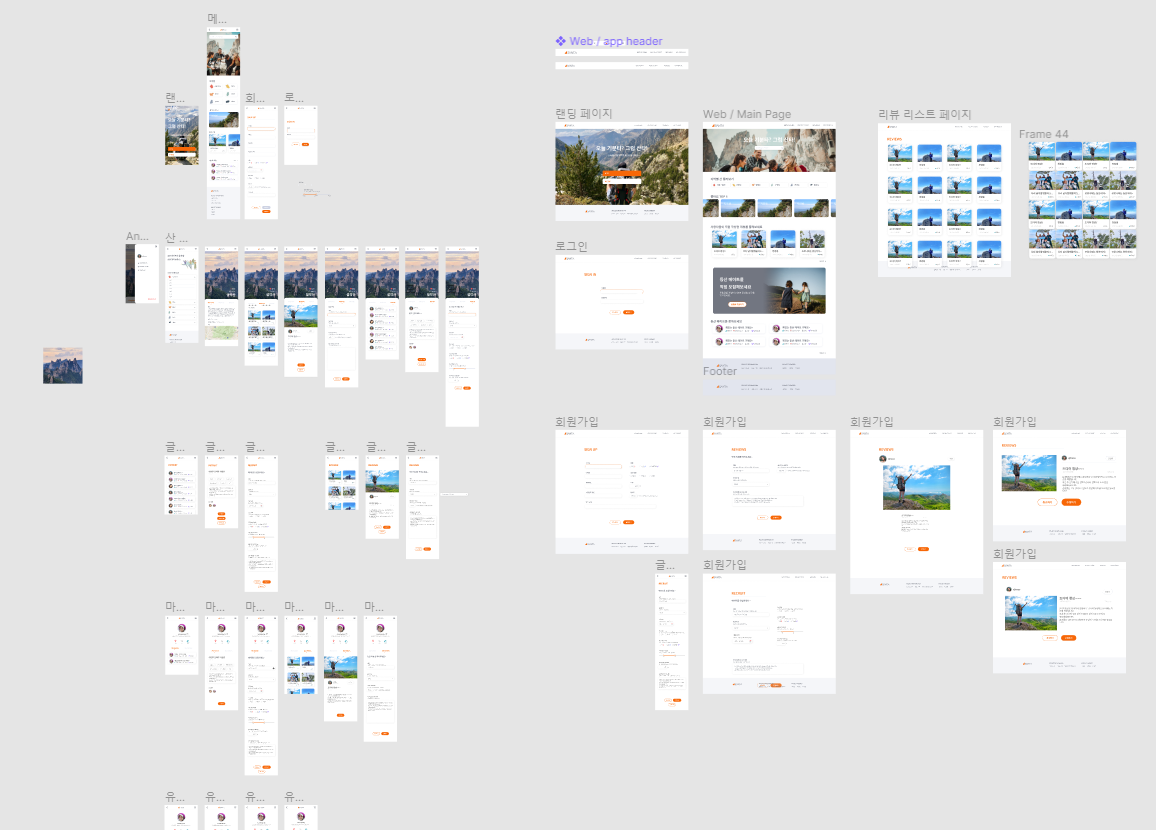Image resolution: width=1156 pixels, height=830 pixels.
Task: Select the '로그인' frame label
Action: (x=571, y=246)
